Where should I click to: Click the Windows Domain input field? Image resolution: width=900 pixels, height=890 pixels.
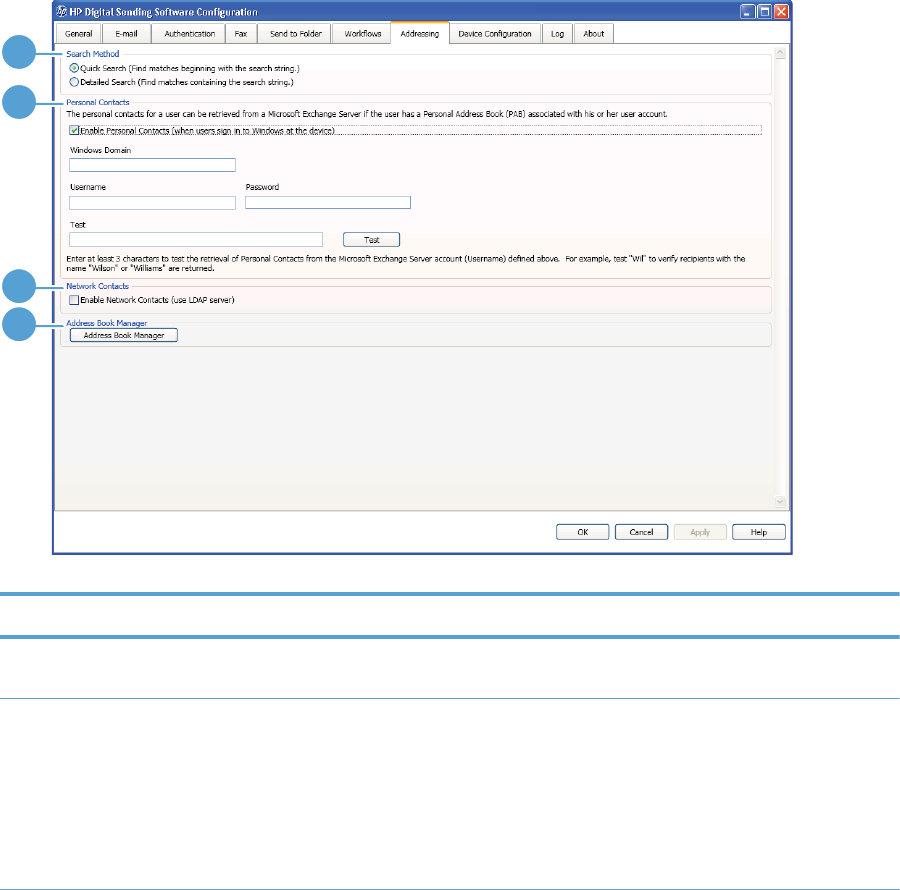[153, 165]
